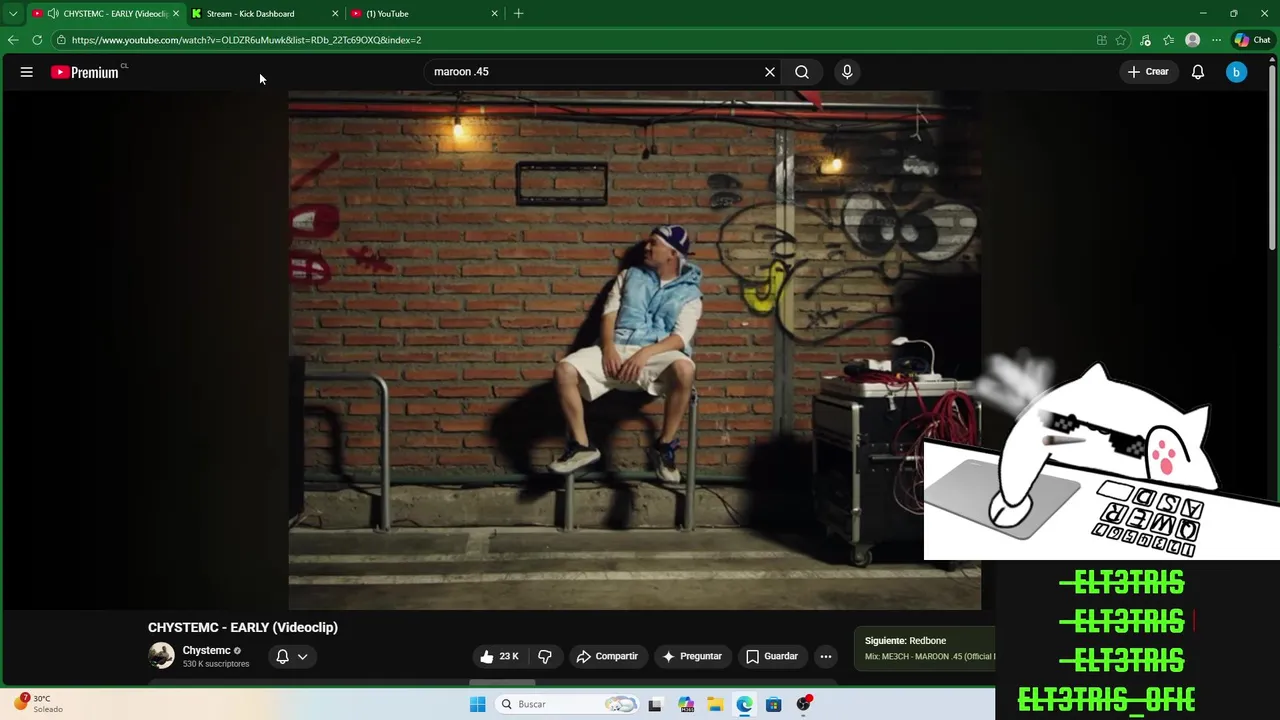
Task: Open the YouTube guide hamburger menu
Action: (27, 72)
